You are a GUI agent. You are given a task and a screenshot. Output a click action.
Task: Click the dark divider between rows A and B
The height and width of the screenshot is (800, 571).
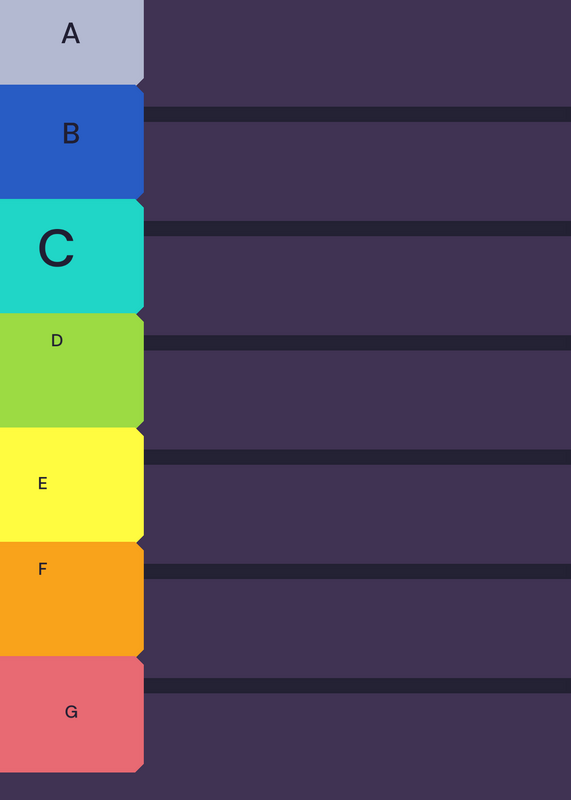click(x=357, y=114)
